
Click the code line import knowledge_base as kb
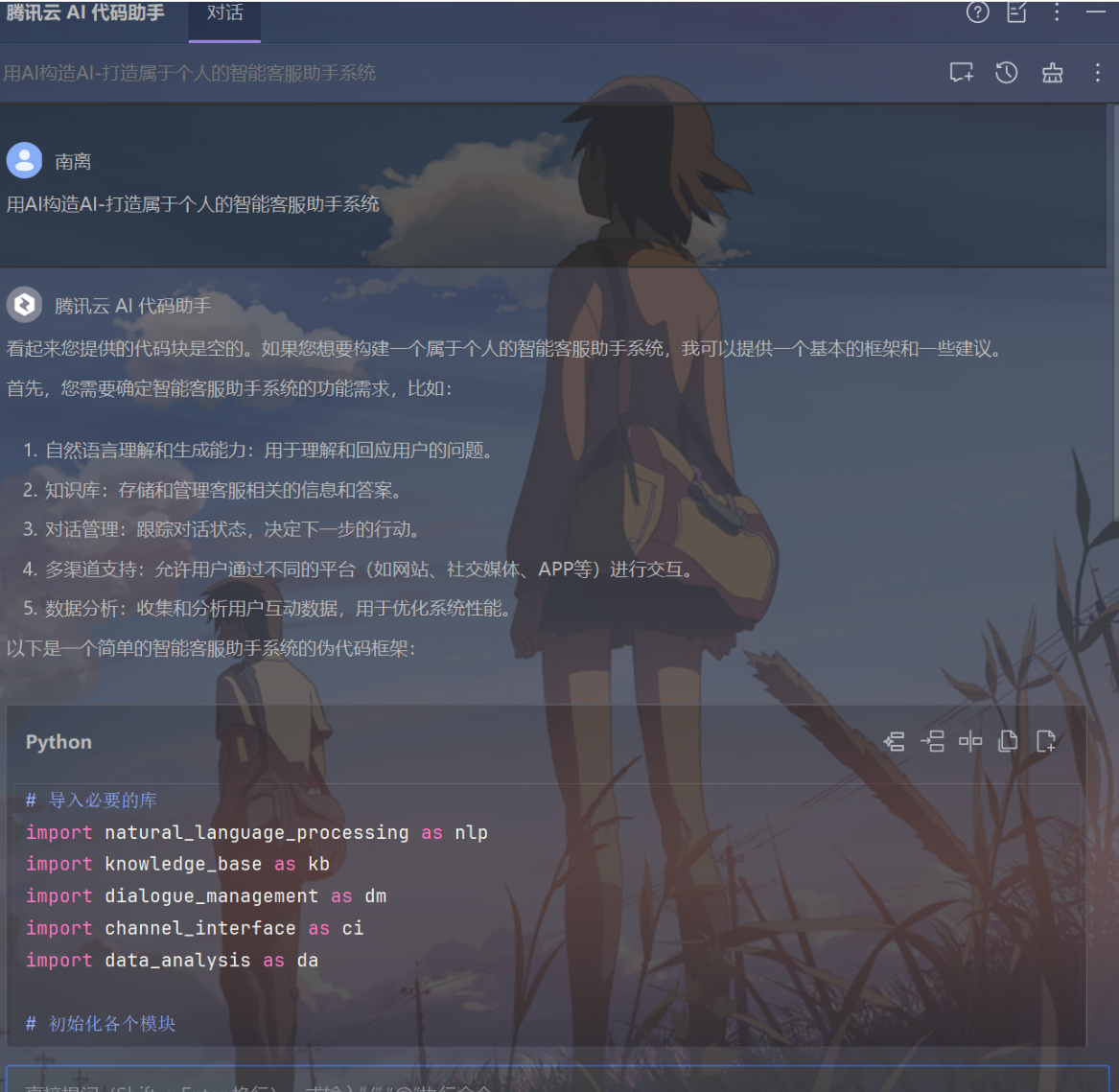[x=177, y=864]
